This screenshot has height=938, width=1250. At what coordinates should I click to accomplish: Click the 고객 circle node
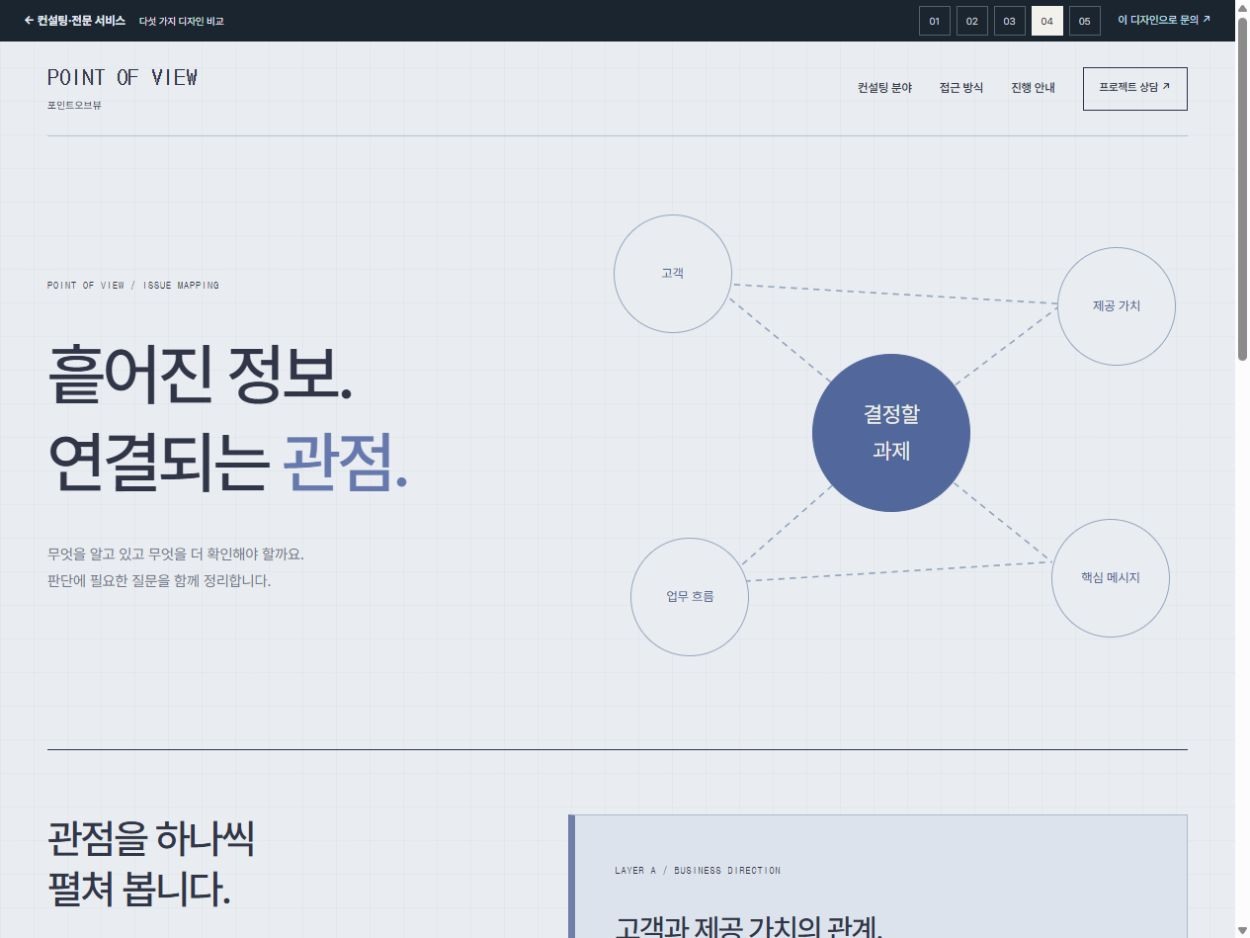pyautogui.click(x=672, y=273)
